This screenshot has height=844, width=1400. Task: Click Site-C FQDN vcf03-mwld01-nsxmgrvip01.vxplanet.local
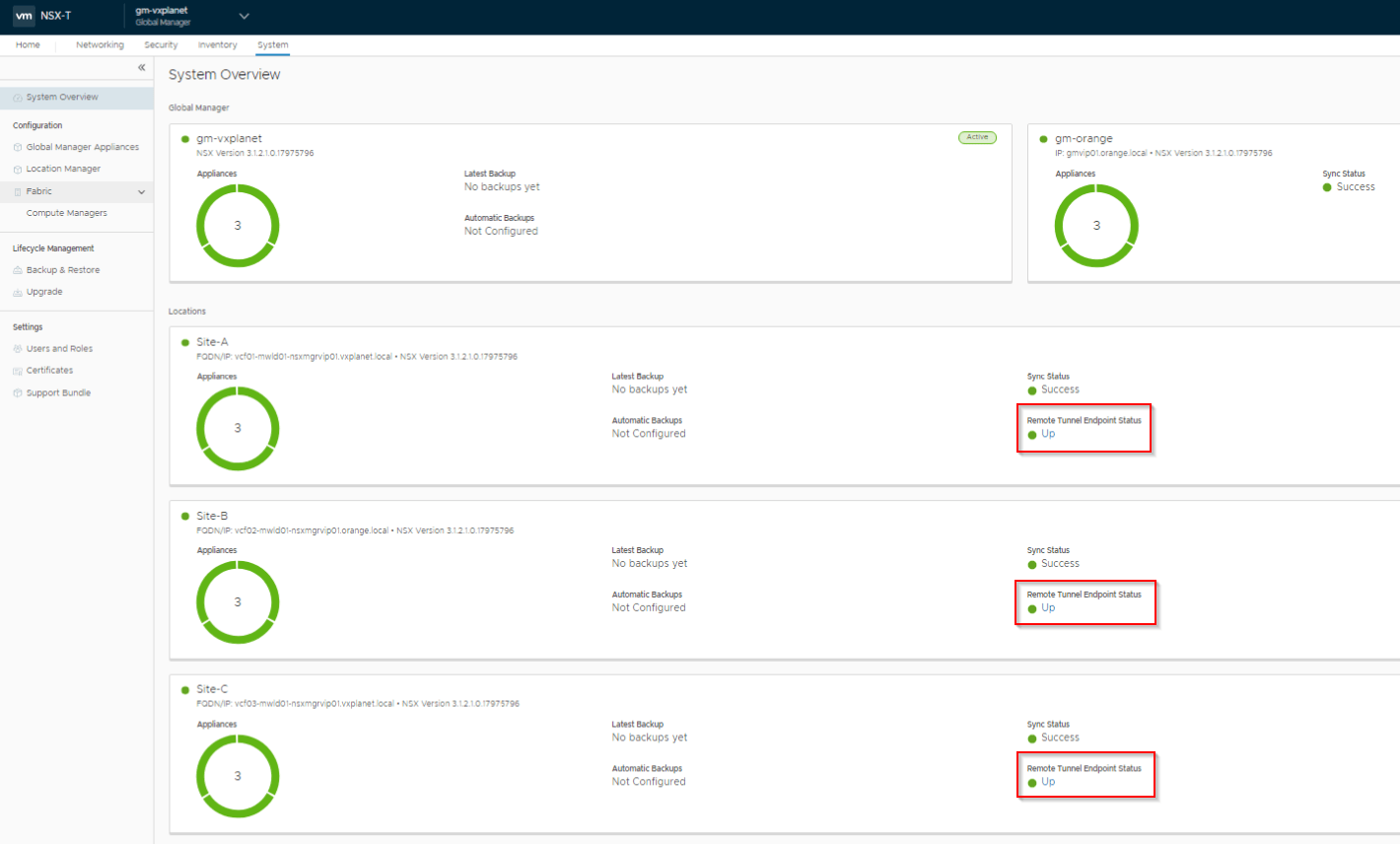pos(314,704)
